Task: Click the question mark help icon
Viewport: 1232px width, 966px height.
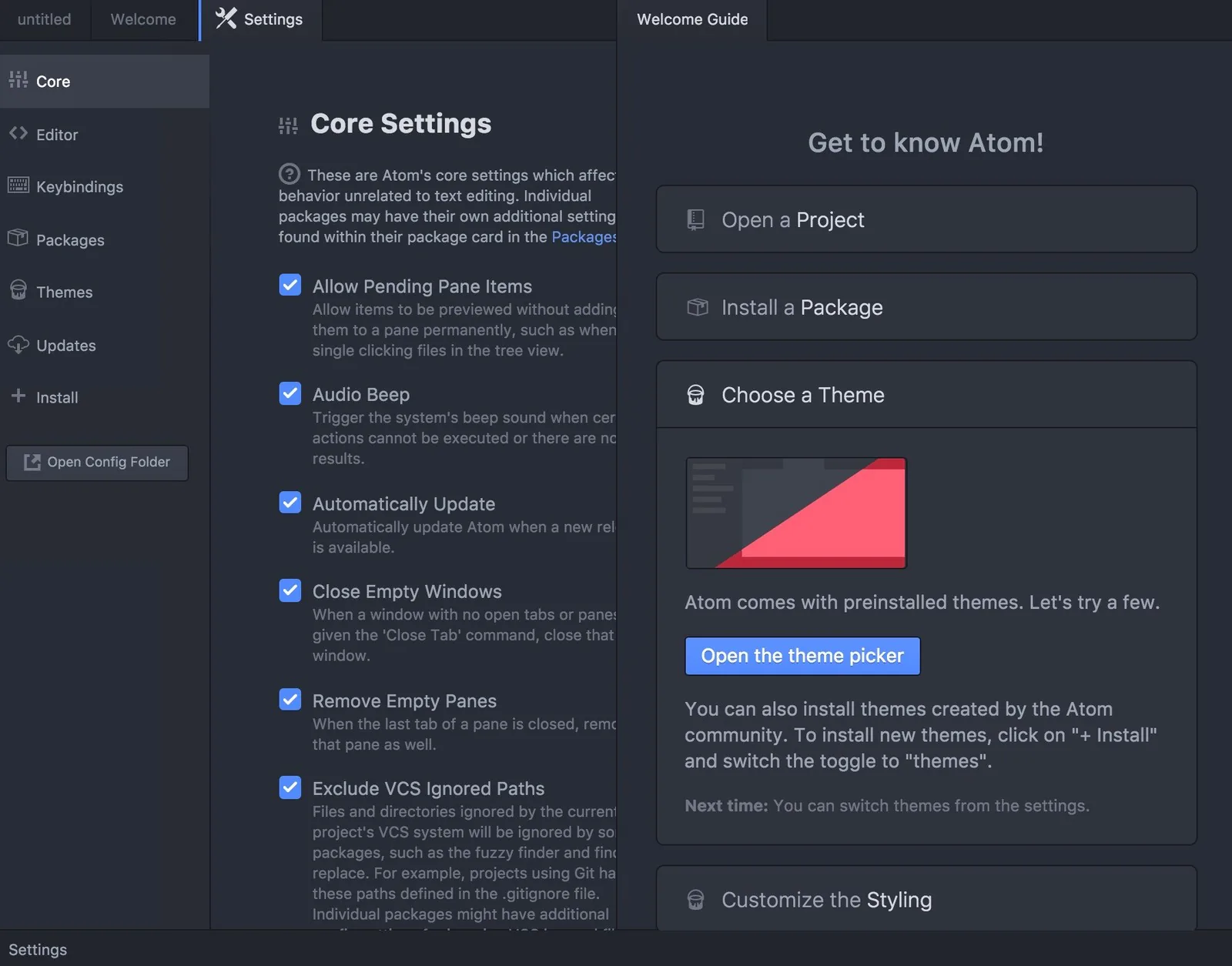Action: click(x=290, y=174)
